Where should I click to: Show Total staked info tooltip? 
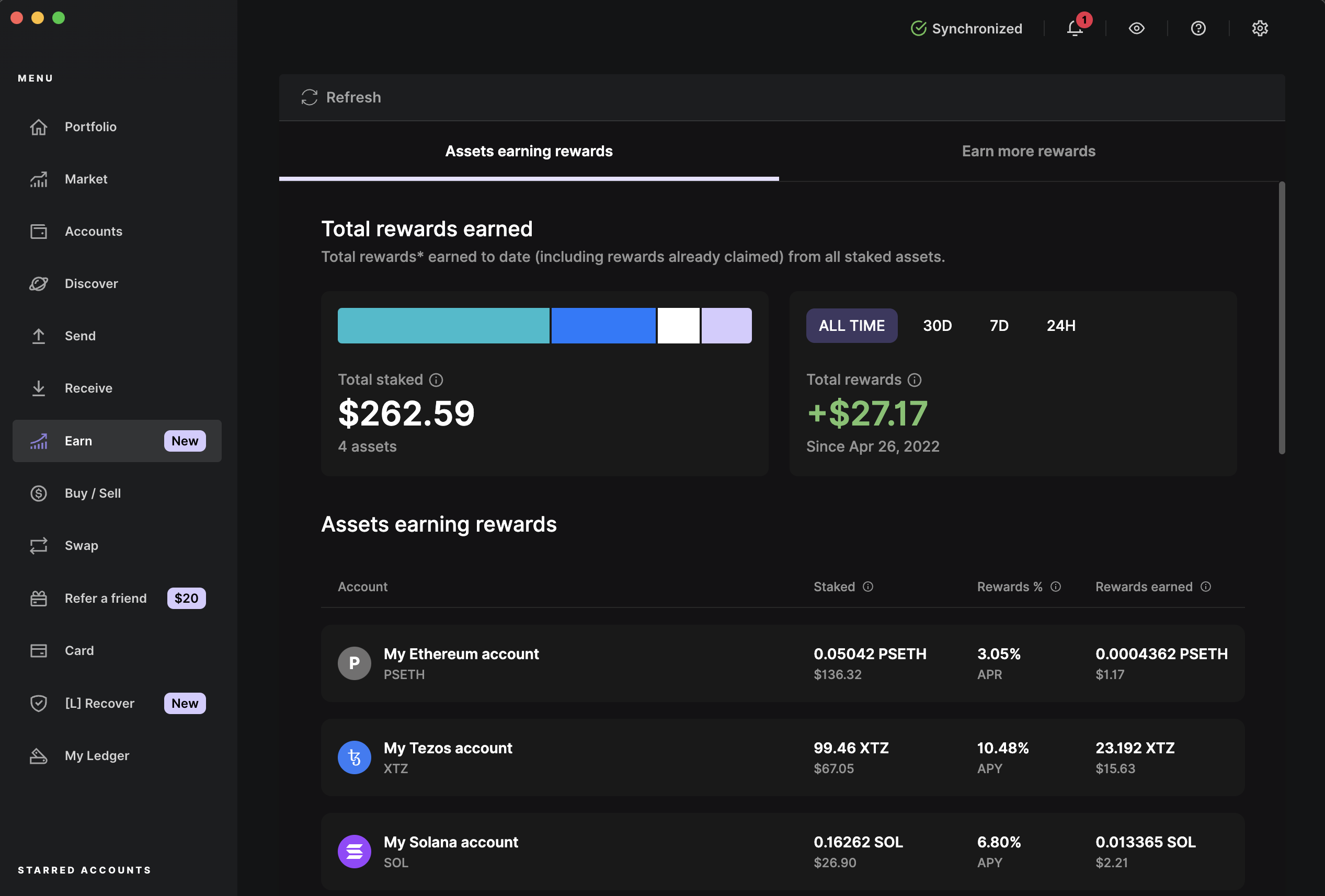[x=436, y=380]
